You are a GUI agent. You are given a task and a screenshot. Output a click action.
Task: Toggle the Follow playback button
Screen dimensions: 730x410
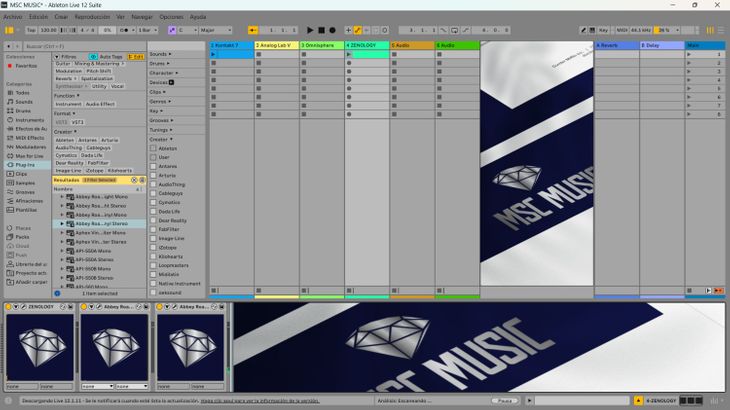click(x=253, y=30)
